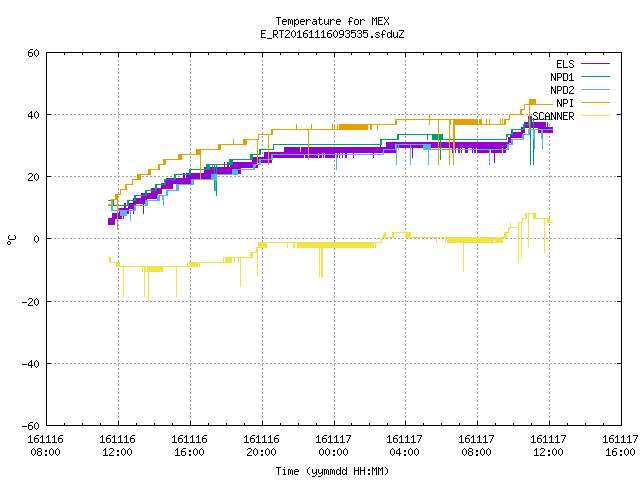The image size is (640, 480).
Task: Click the x-axis tick 161116 16:00
Action: tap(189, 446)
